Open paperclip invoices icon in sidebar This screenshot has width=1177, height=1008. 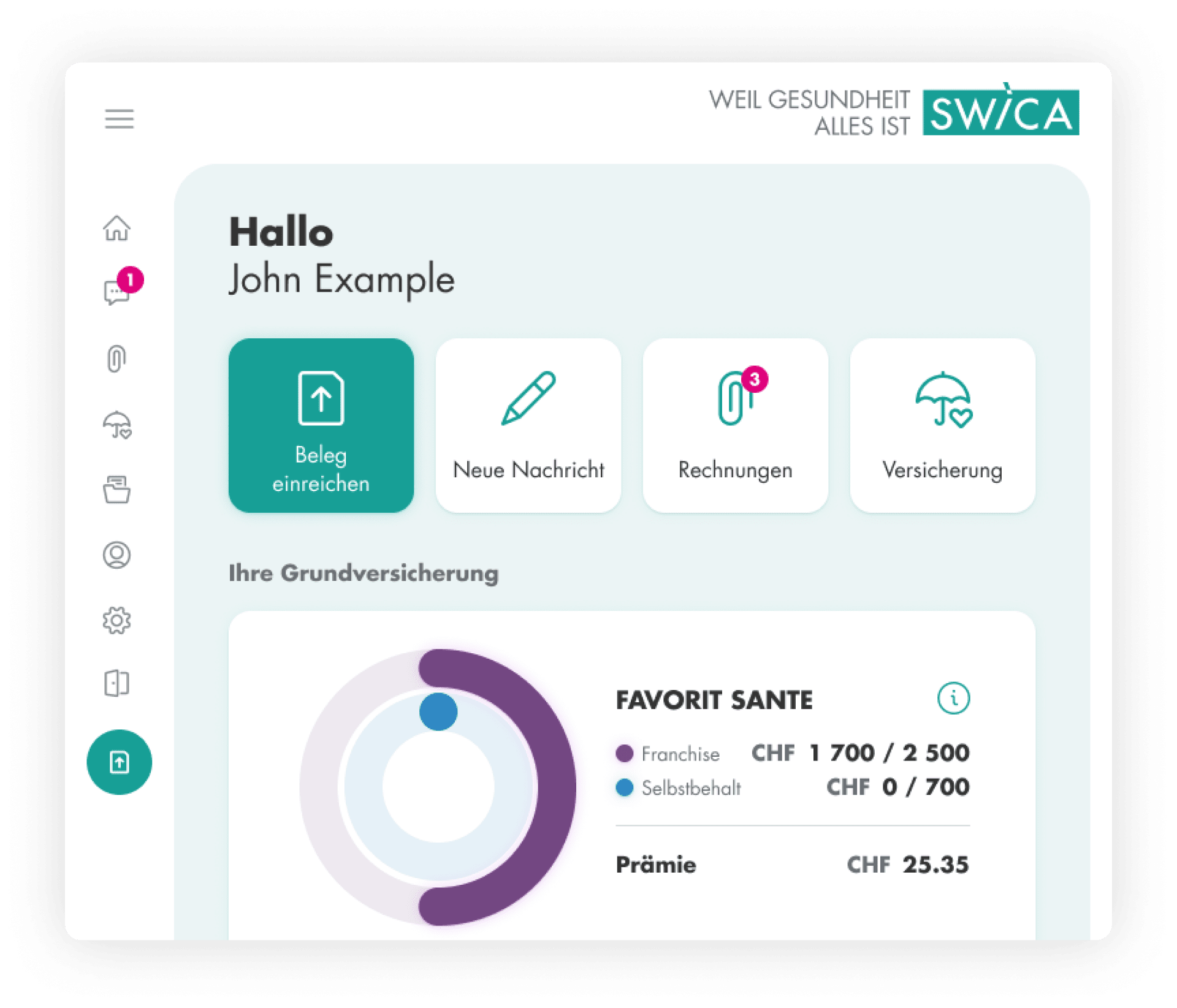click(116, 358)
